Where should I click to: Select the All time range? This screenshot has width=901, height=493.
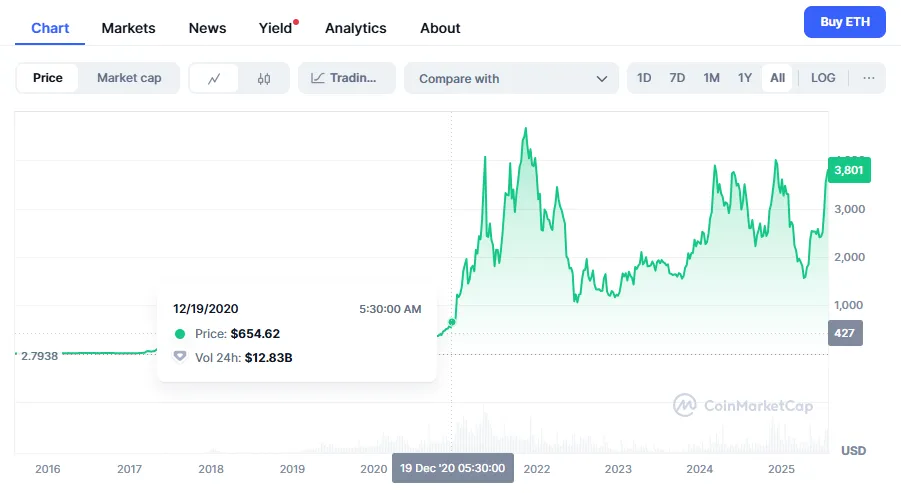[777, 78]
